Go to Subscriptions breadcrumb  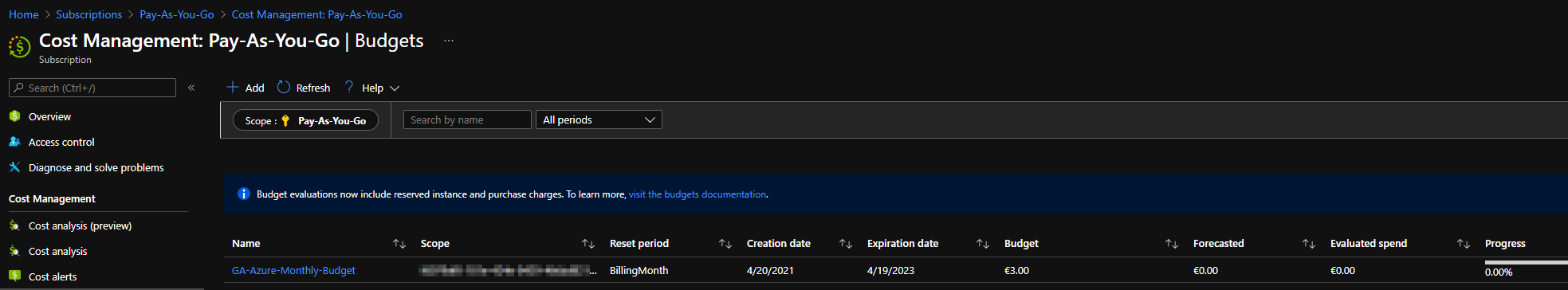point(89,14)
